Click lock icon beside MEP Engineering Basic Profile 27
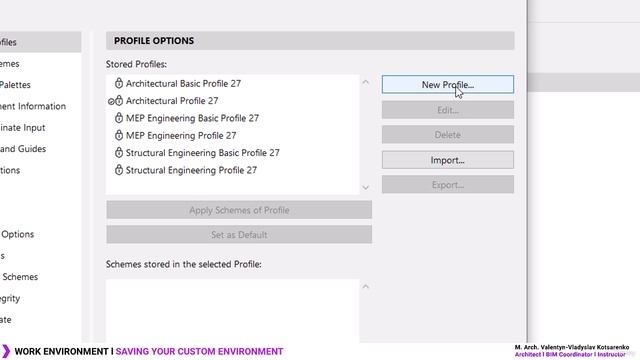640x360 pixels. [x=118, y=118]
